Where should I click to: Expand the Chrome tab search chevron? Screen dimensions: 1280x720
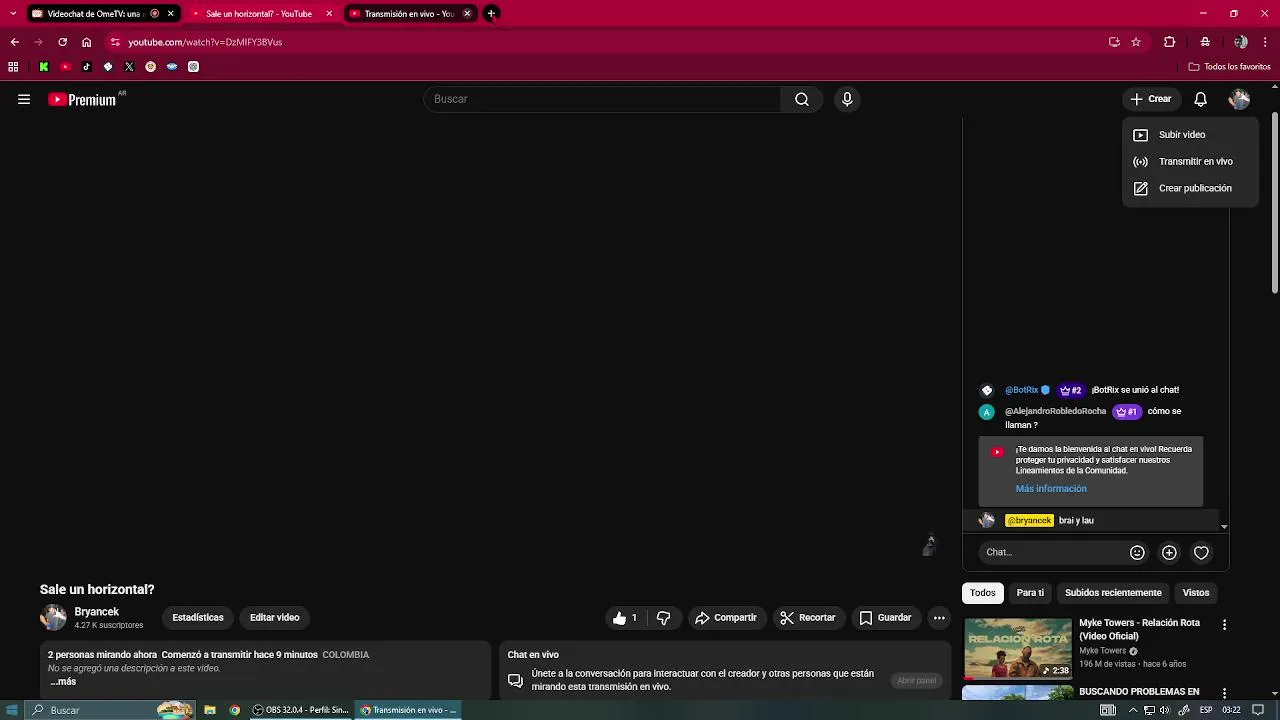12,14
